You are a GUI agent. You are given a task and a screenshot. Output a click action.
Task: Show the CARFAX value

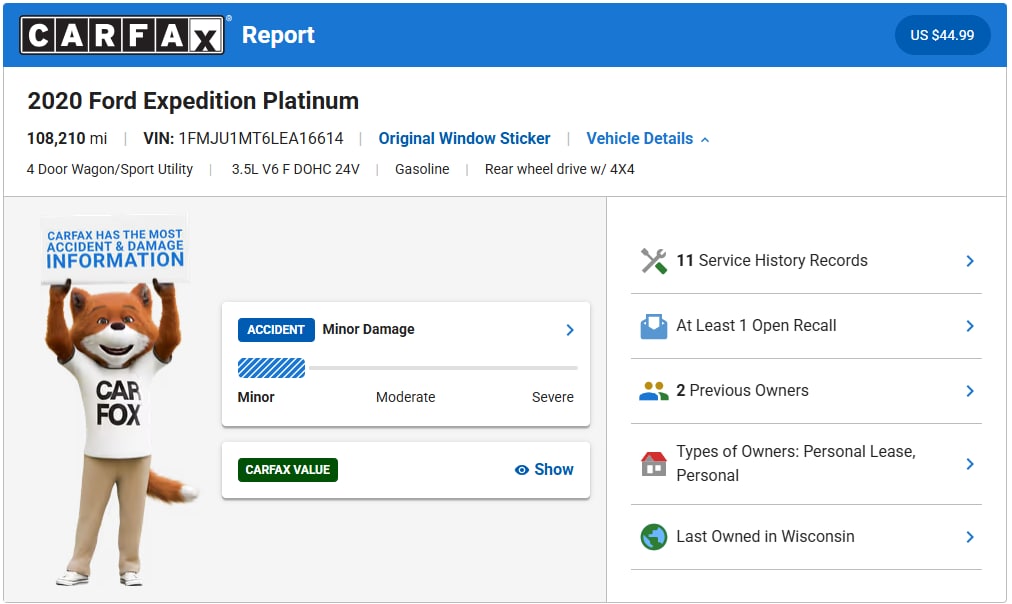pos(544,470)
